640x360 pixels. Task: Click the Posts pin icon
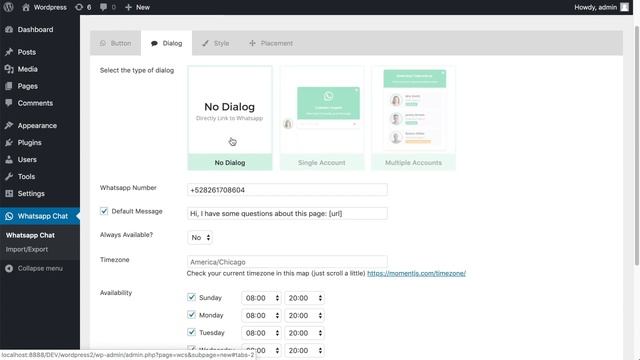(x=9, y=52)
